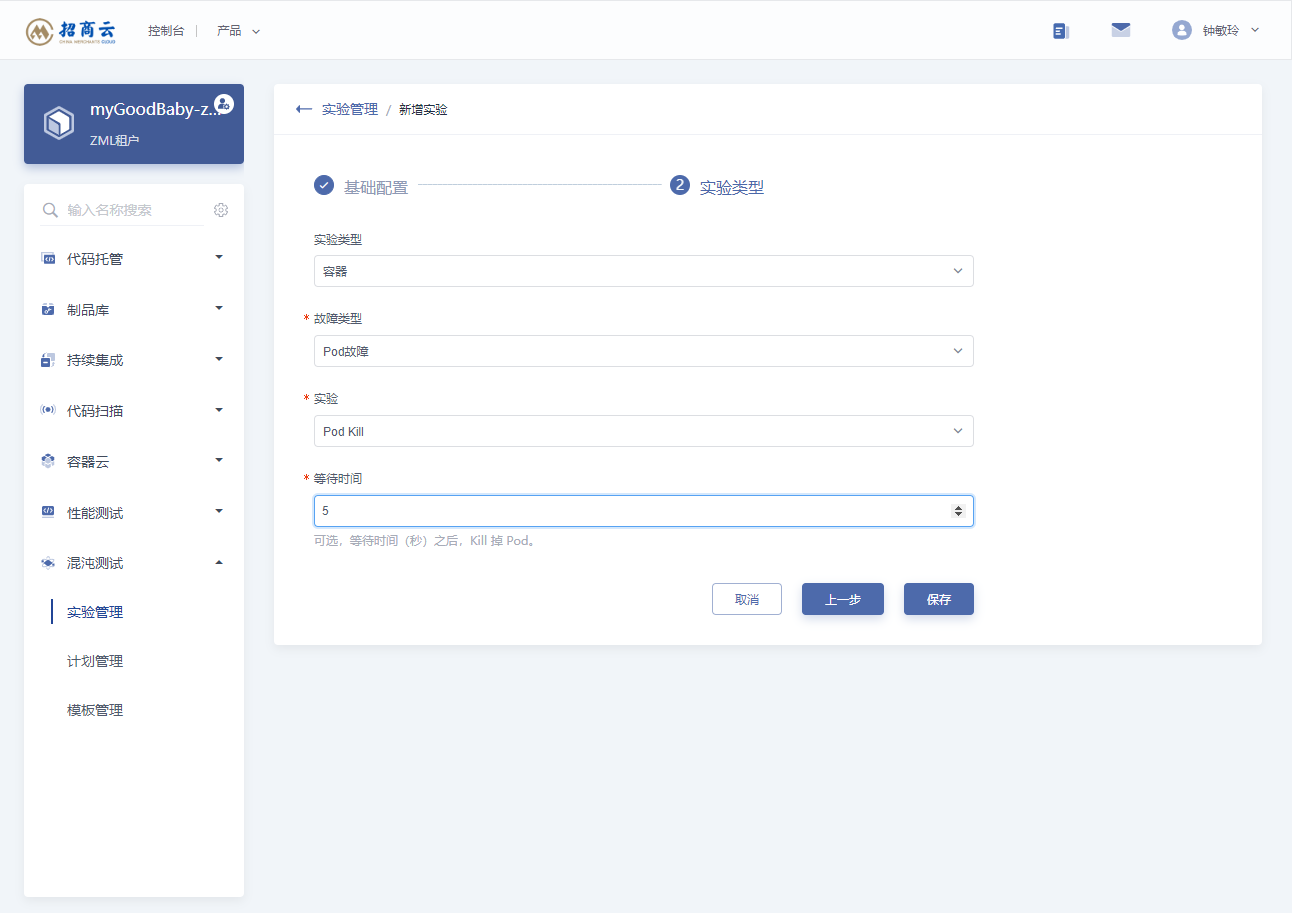This screenshot has width=1292, height=913.
Task: Click the 性能测试 label in sidebar
Action: tap(95, 513)
